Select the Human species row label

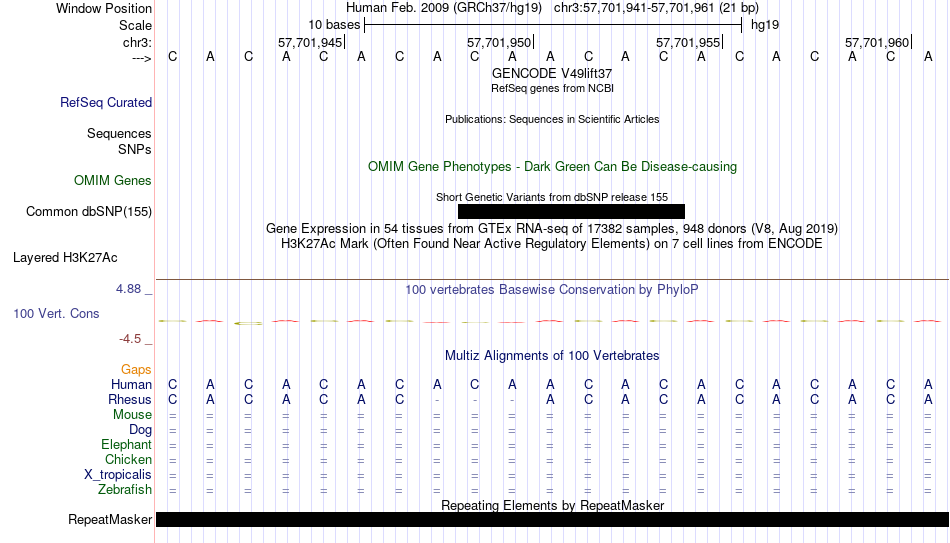(x=131, y=384)
